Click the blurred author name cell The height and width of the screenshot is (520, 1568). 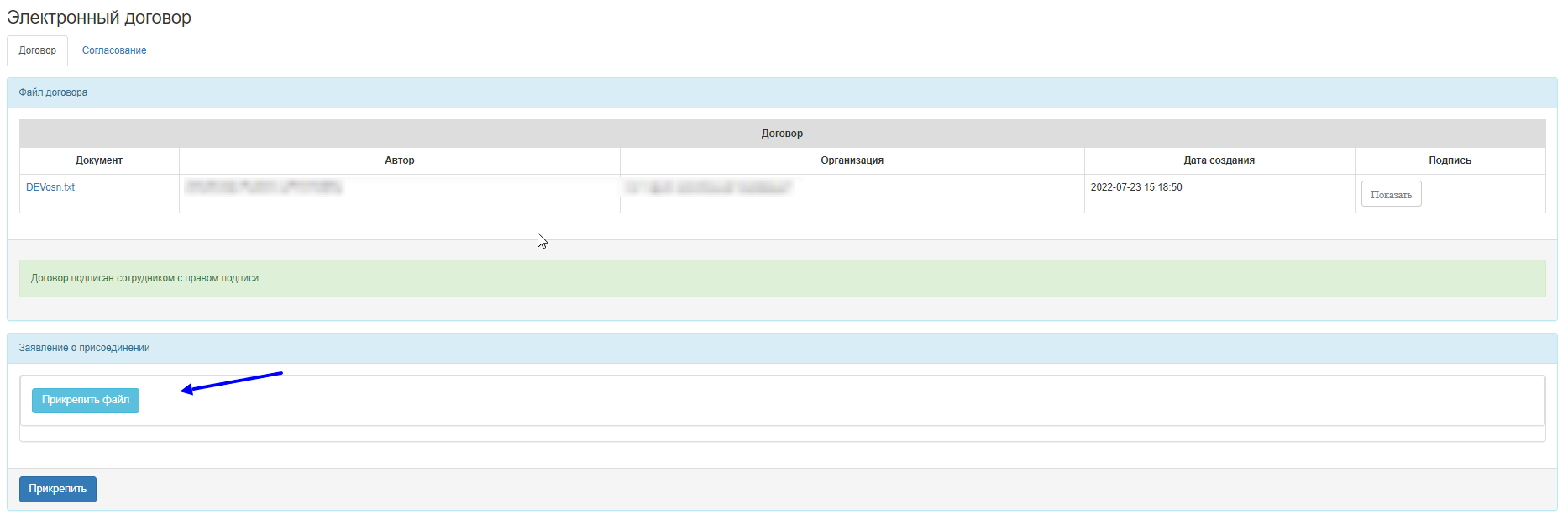click(x=265, y=187)
